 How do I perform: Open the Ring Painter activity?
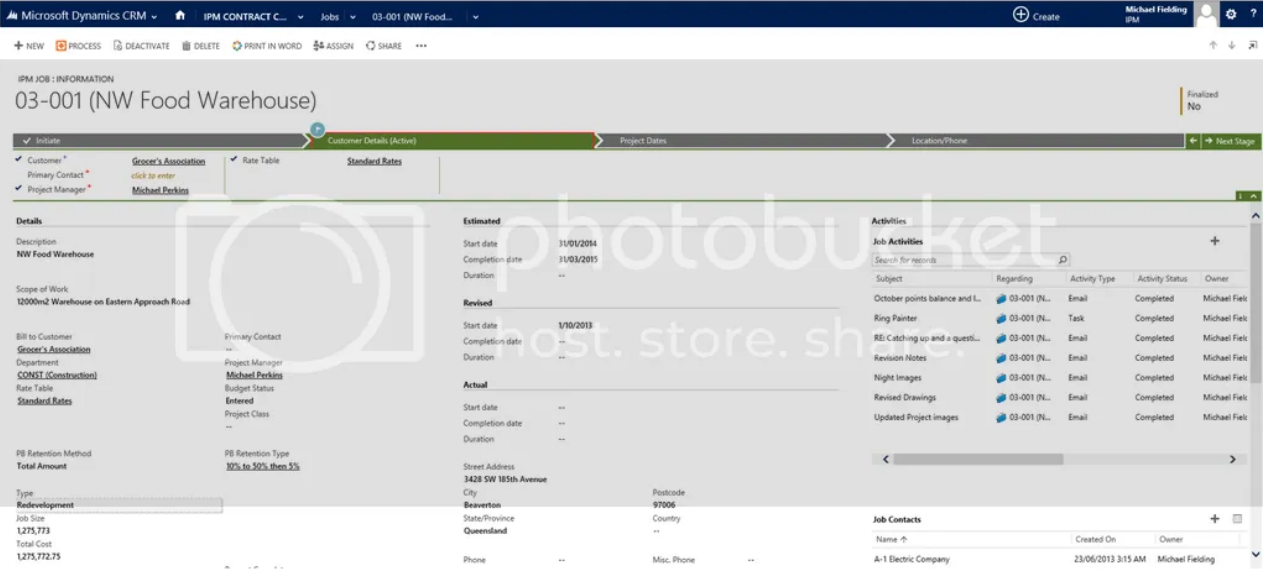[x=895, y=318]
